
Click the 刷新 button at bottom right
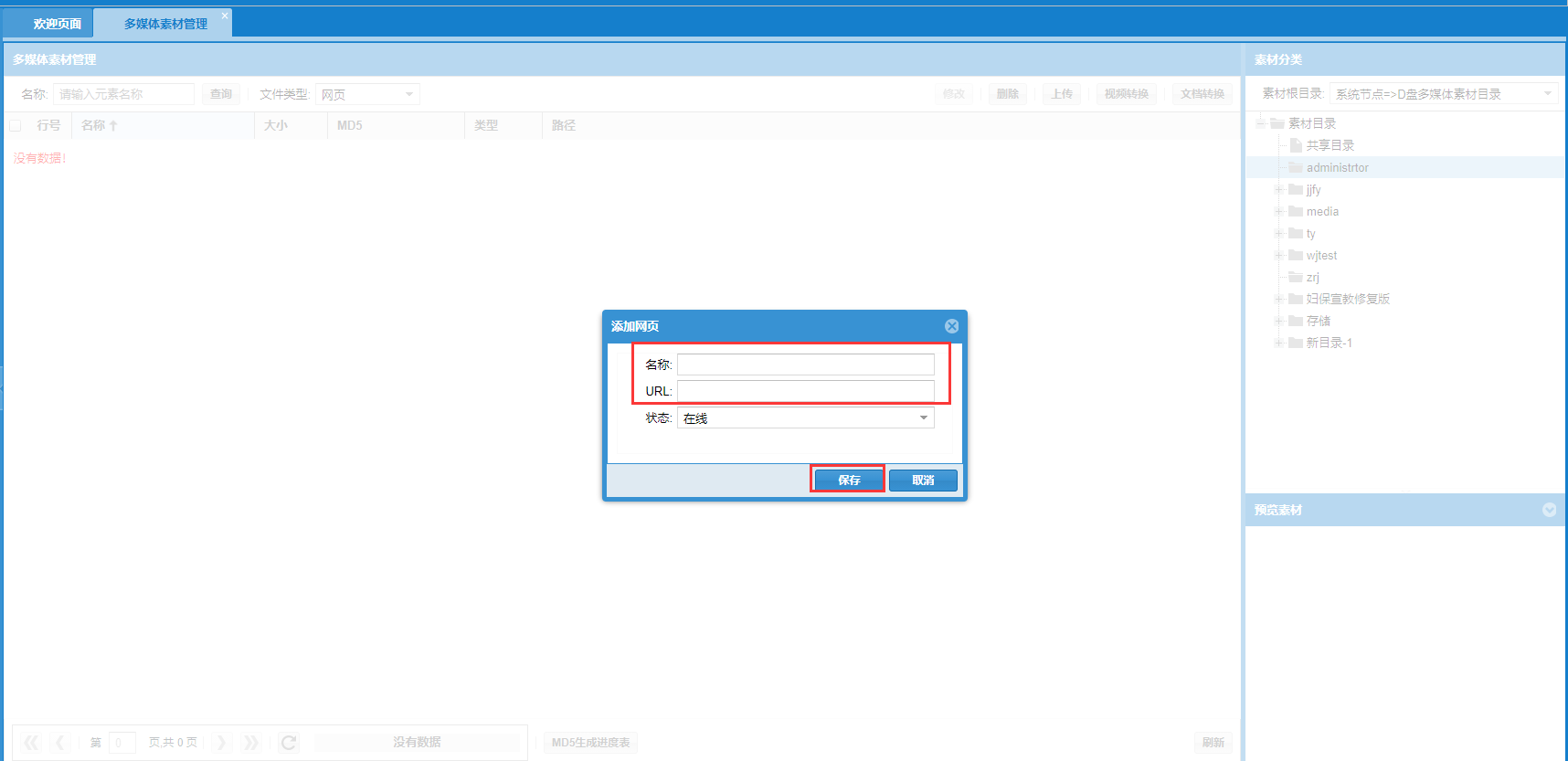coord(1213,743)
